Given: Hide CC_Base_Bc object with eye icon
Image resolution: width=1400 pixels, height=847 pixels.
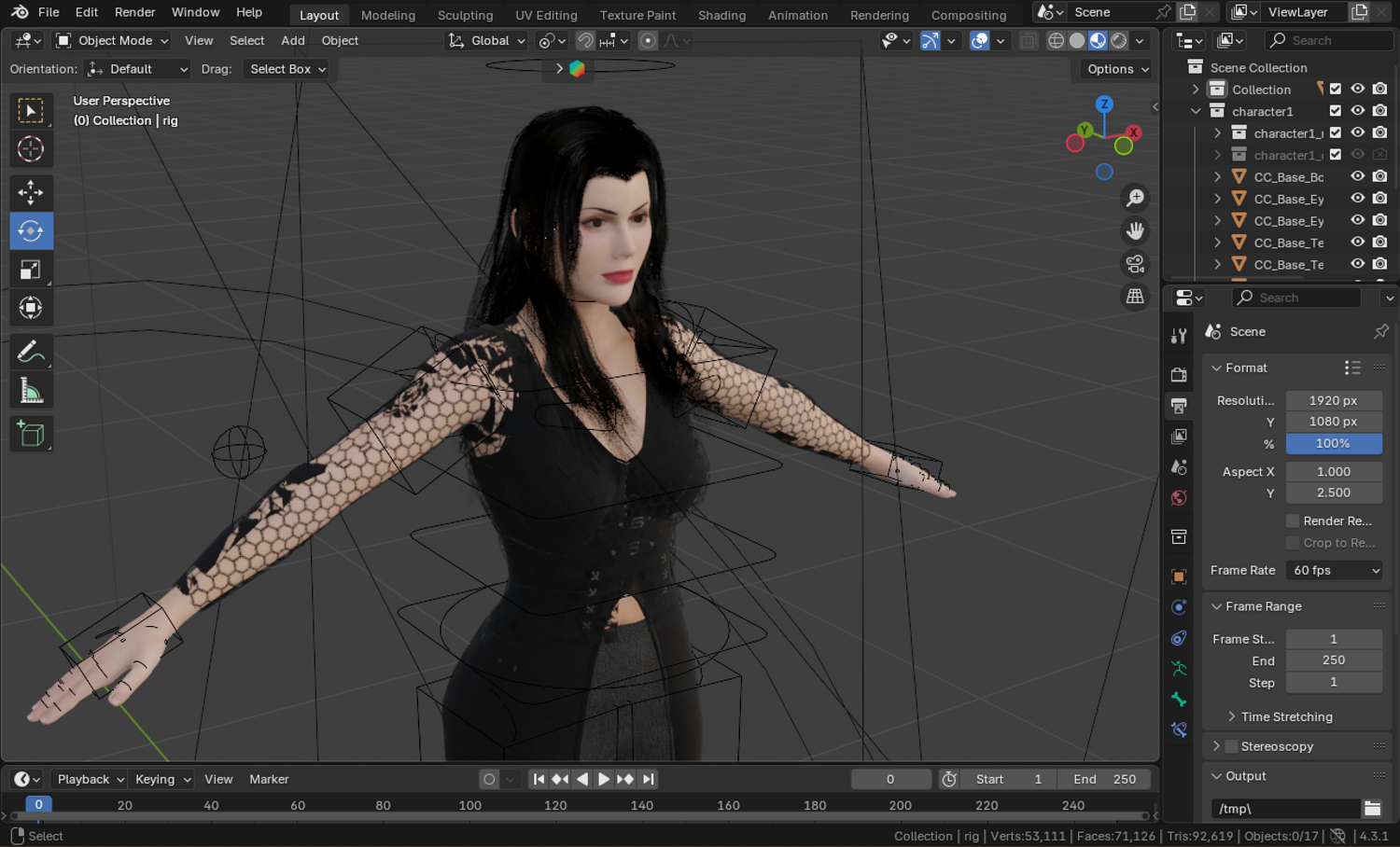Looking at the screenshot, I should [1358, 176].
